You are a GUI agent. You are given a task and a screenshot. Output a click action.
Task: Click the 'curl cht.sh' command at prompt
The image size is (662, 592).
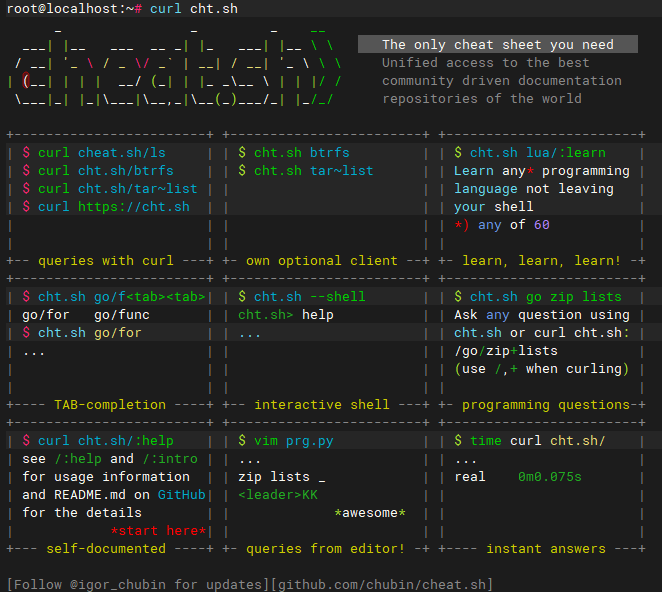tap(194, 8)
